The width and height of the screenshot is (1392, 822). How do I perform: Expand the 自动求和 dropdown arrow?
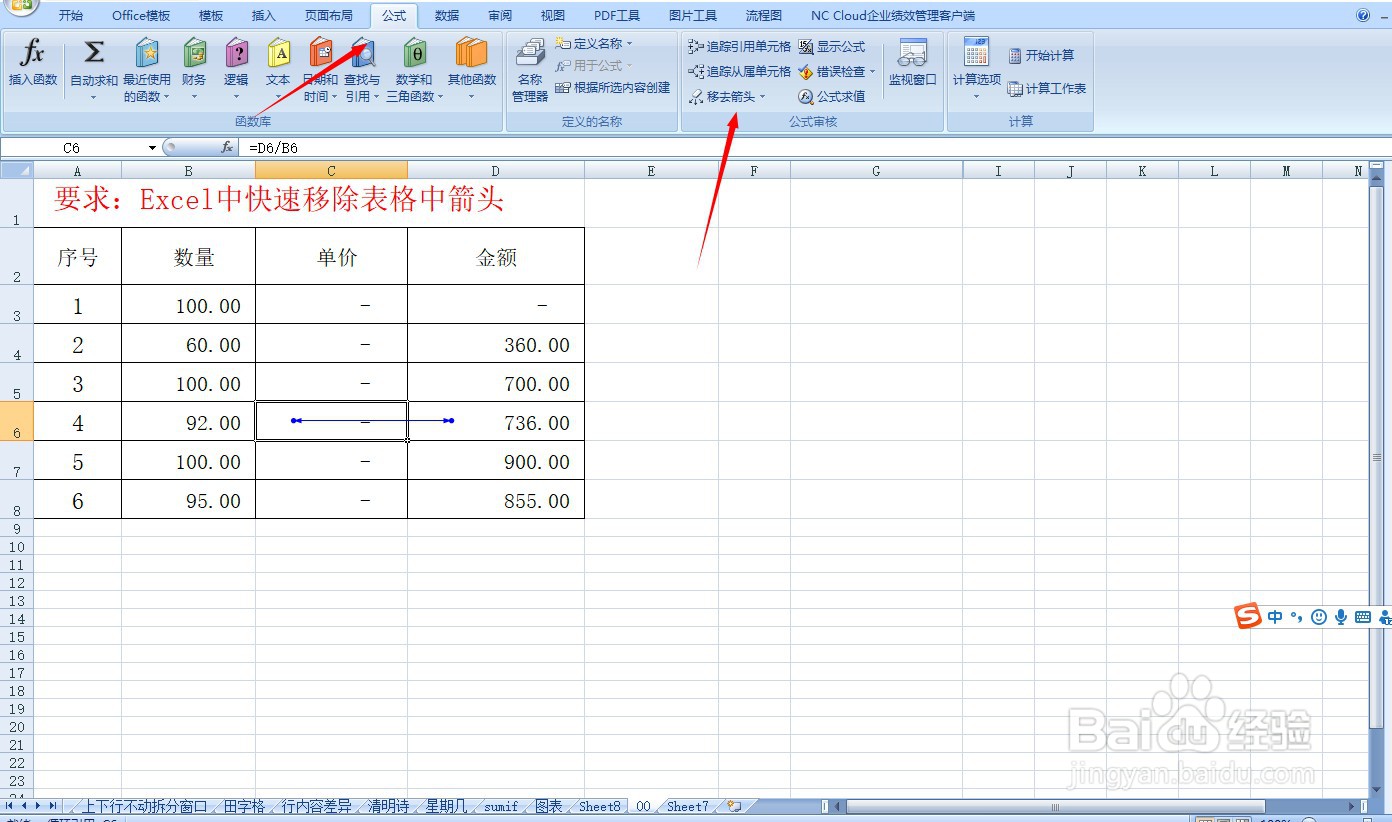coord(94,97)
